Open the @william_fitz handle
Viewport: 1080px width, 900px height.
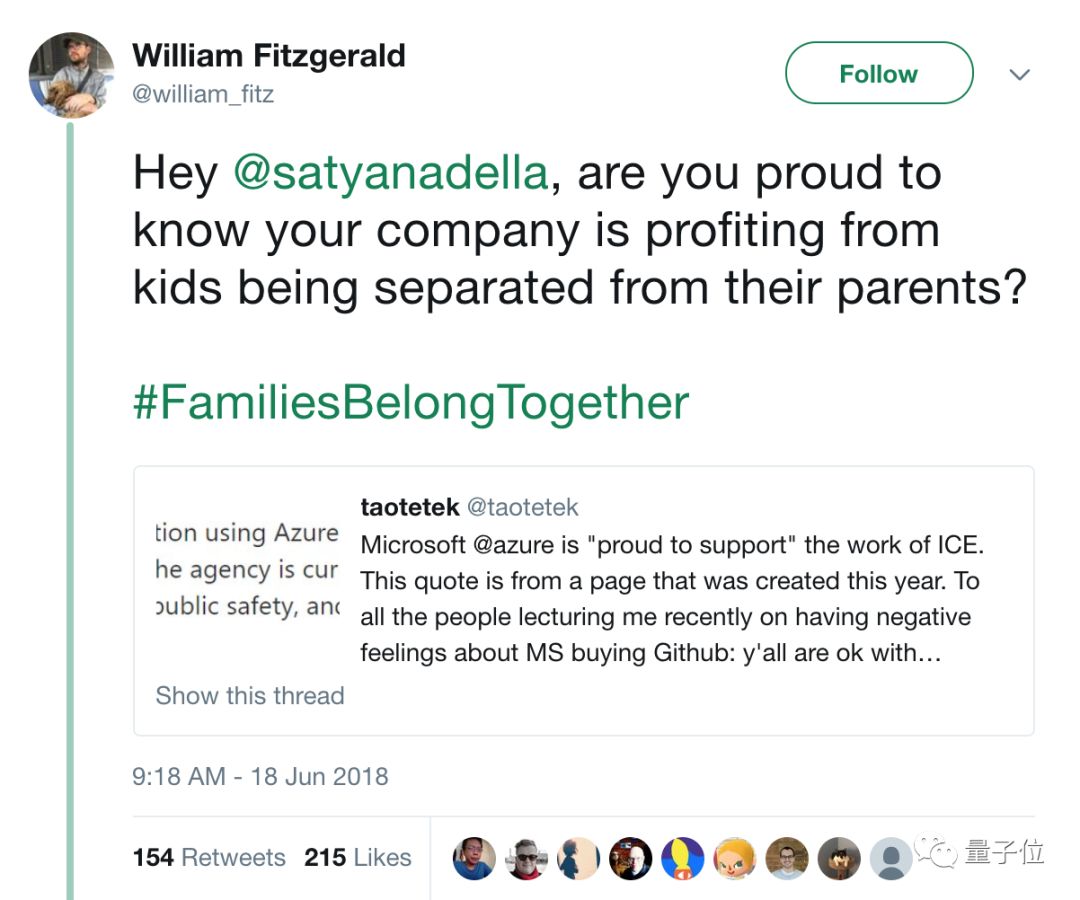tap(203, 94)
